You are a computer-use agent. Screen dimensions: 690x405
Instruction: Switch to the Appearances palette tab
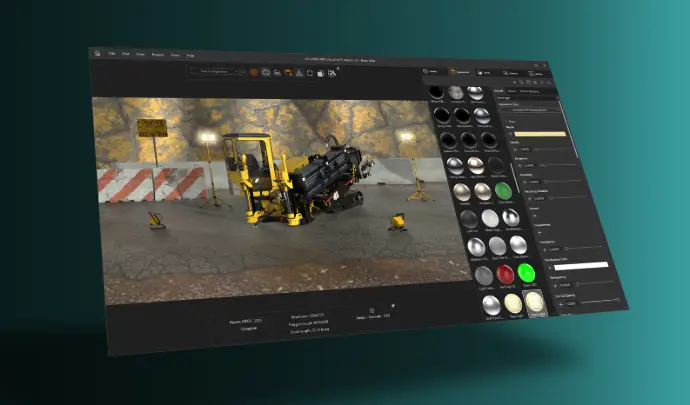[459, 72]
